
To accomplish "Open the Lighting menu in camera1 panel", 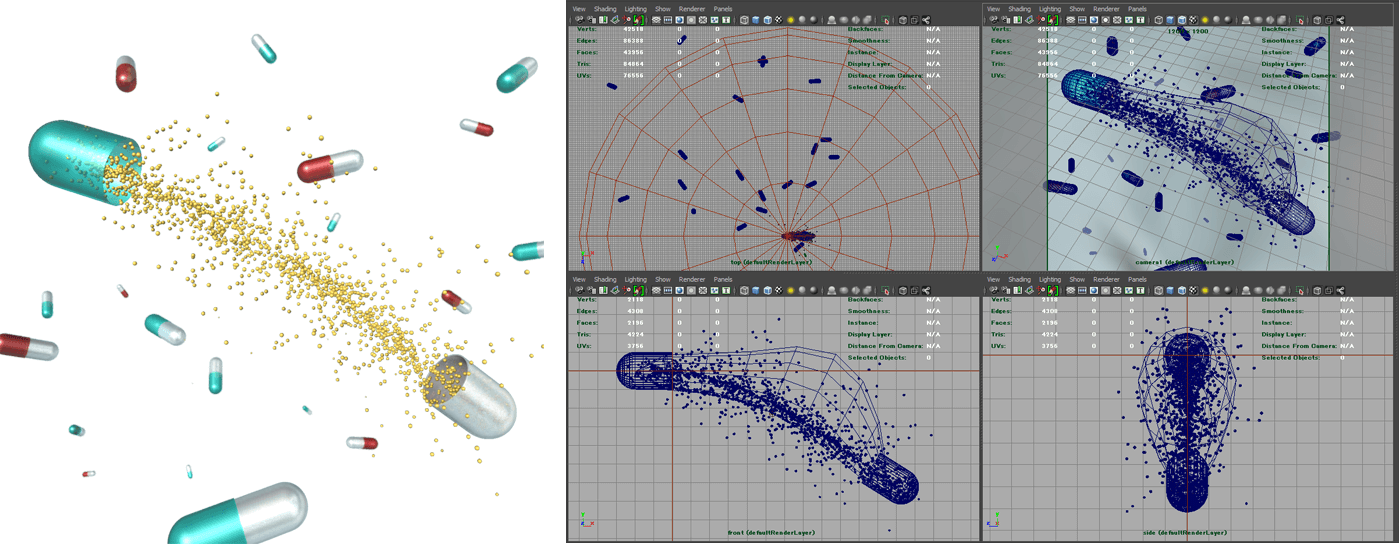I will [1049, 9].
